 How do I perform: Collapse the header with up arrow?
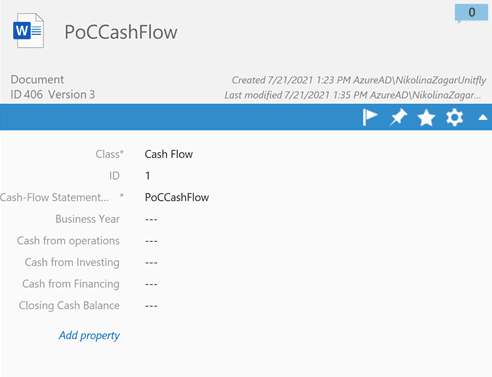pyautogui.click(x=483, y=117)
